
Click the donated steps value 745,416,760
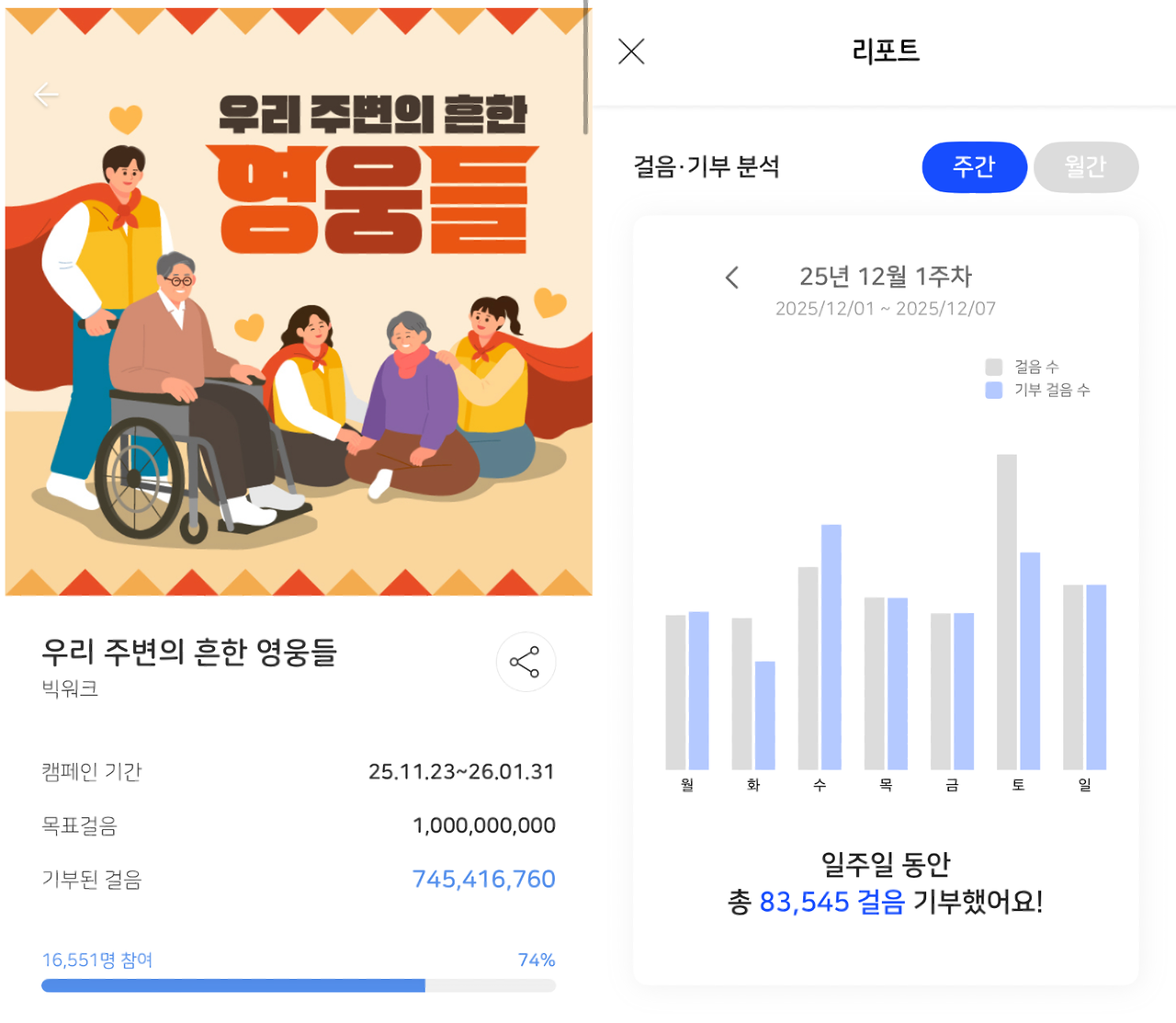(x=483, y=880)
